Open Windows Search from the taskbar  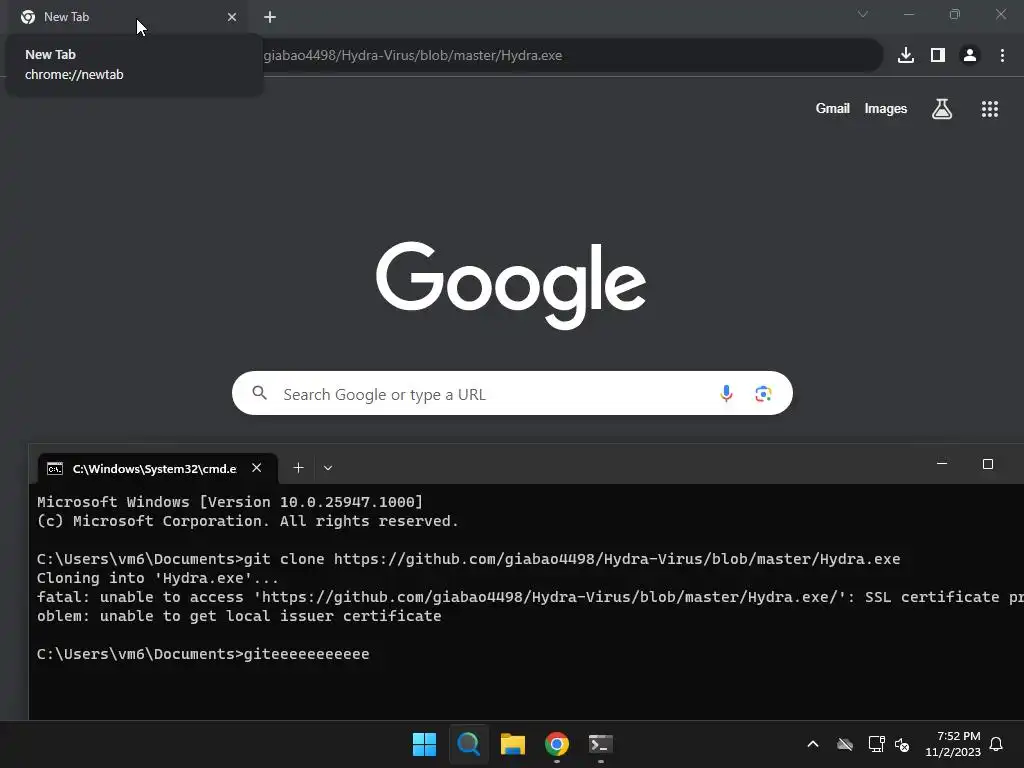coord(468,744)
